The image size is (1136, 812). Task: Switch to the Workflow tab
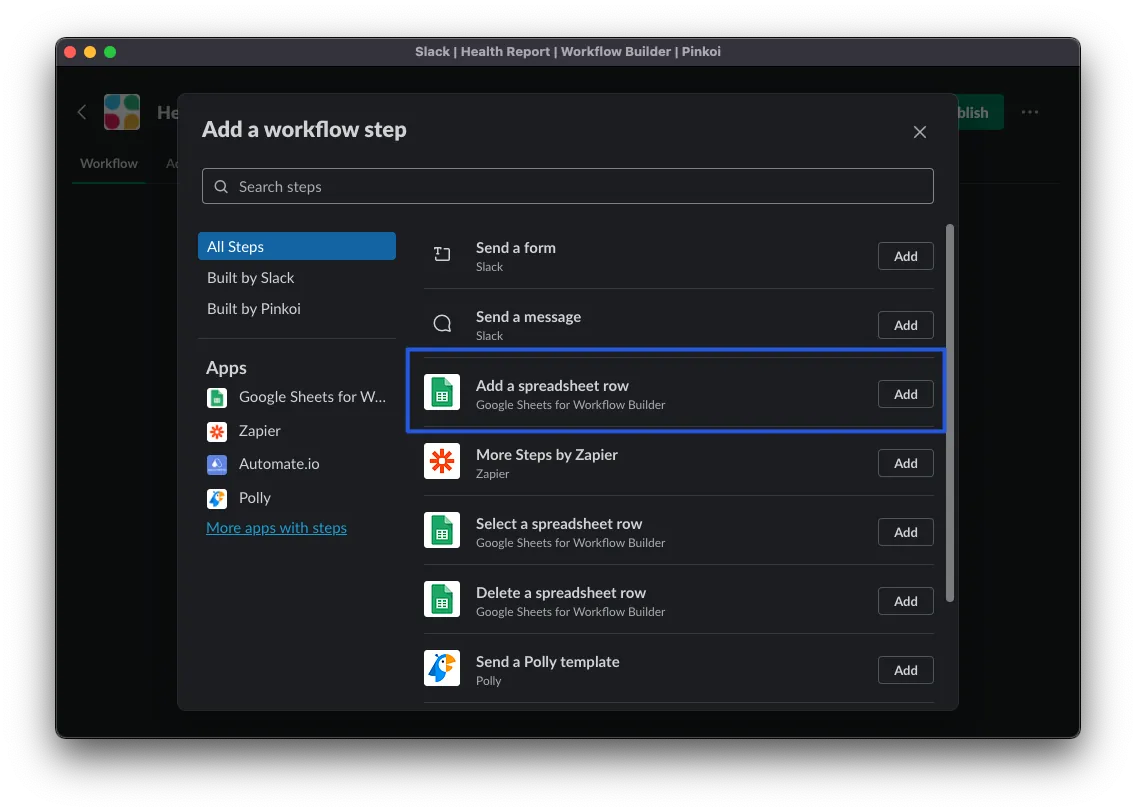(109, 163)
